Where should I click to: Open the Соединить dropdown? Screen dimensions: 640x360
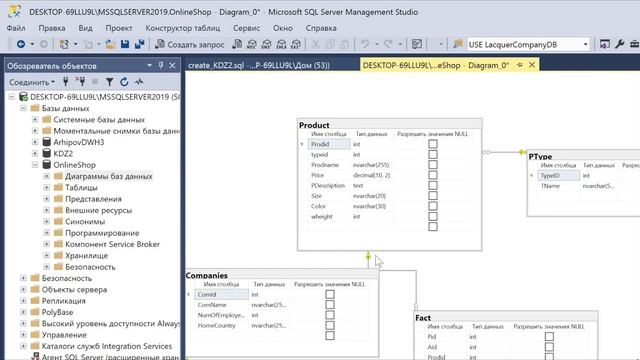(x=32, y=82)
